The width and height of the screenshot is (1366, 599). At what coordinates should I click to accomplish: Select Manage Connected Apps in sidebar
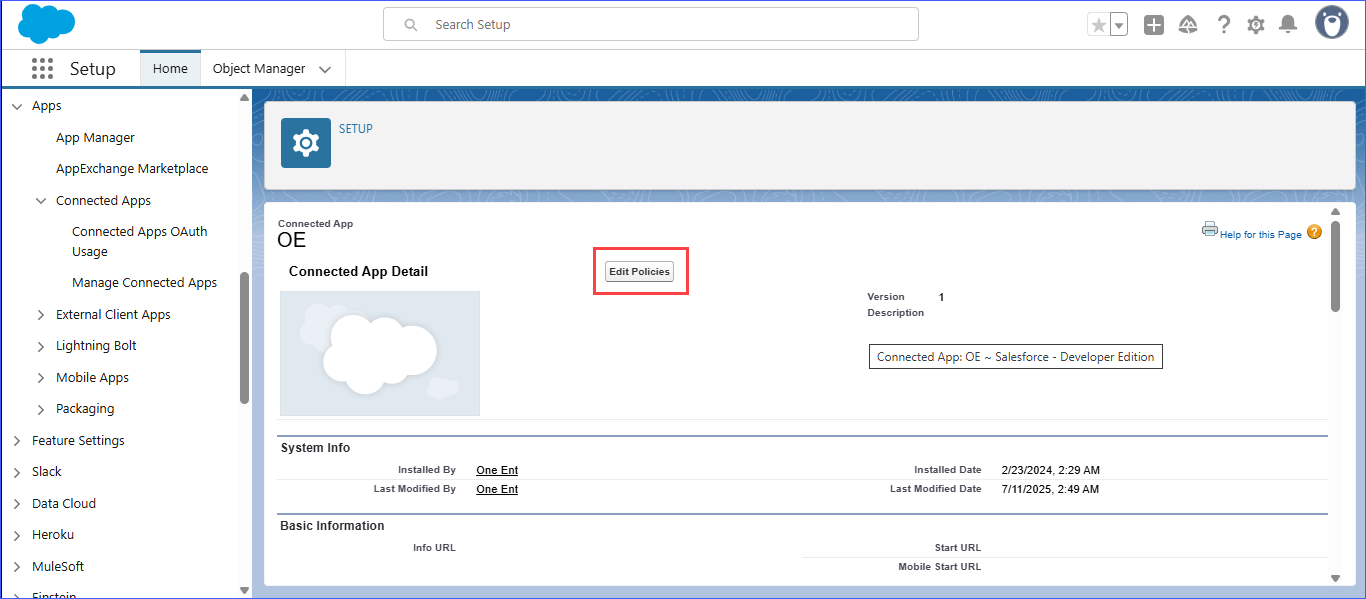click(x=144, y=283)
